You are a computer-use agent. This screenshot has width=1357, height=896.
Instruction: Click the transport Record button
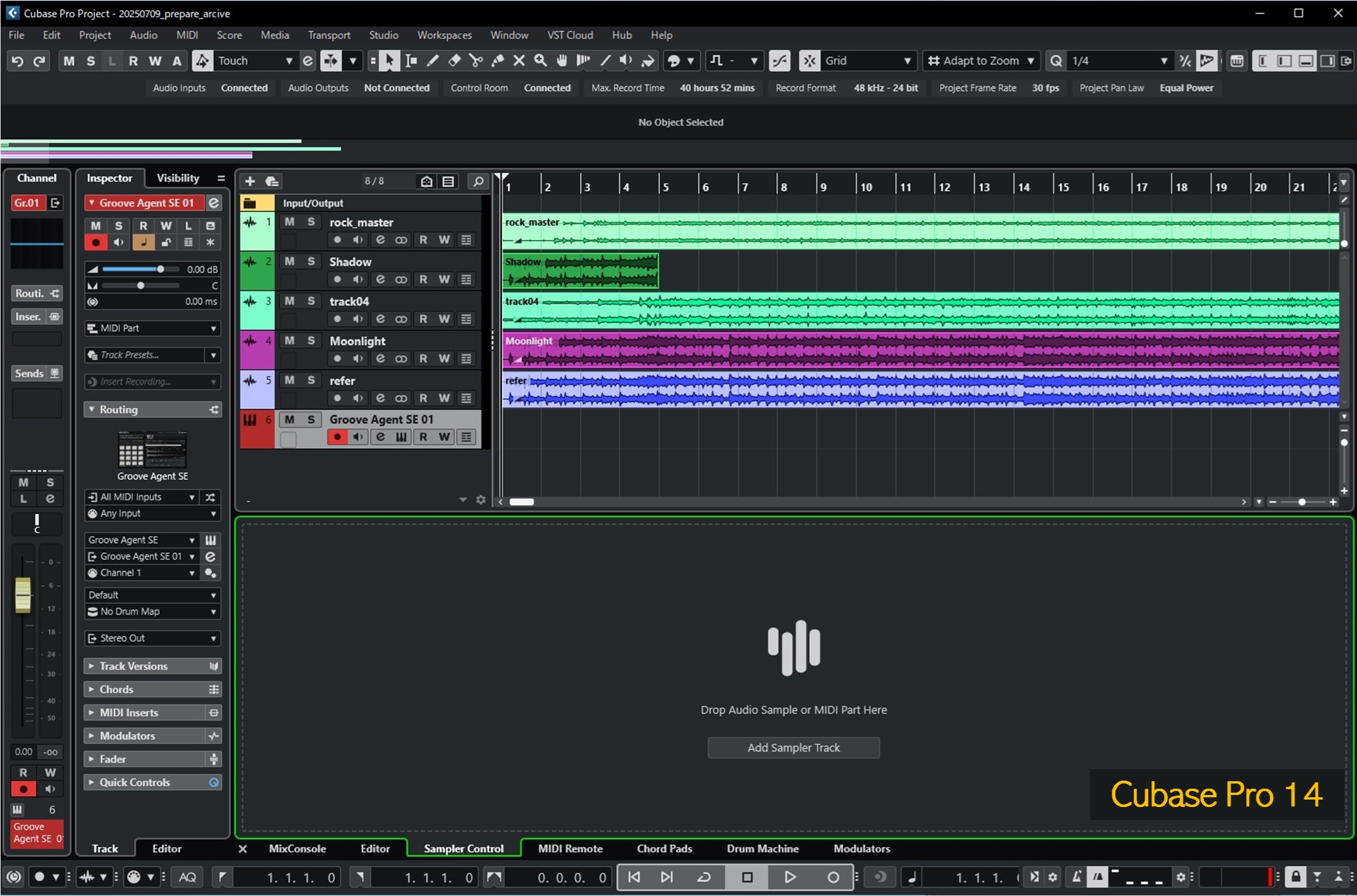(833, 877)
